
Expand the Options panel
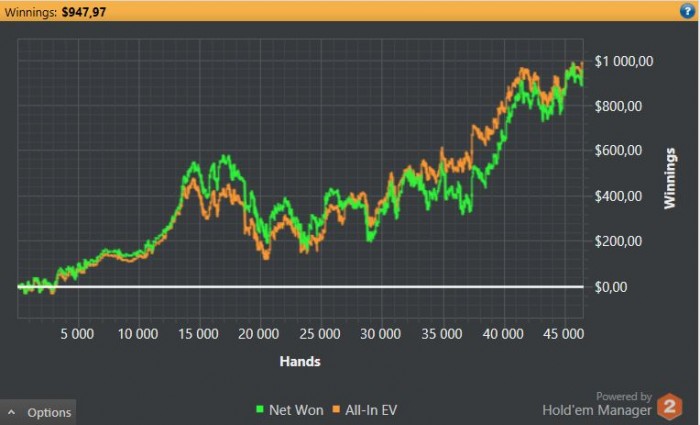click(38, 412)
